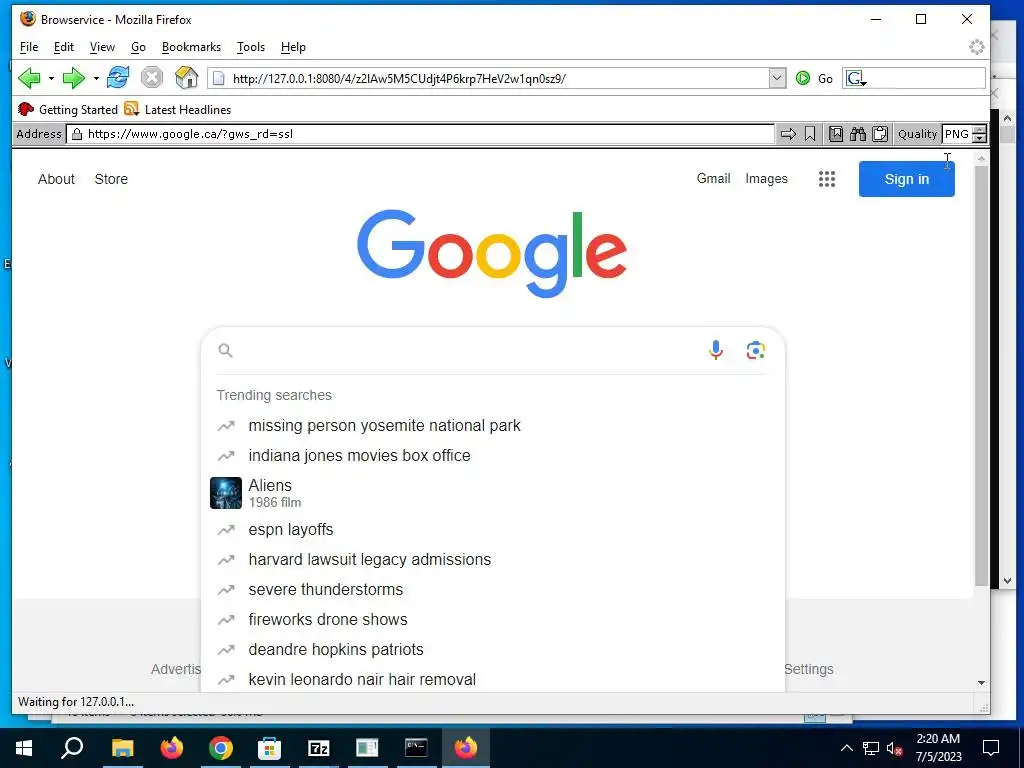The height and width of the screenshot is (768, 1024).
Task: Click the page scrollbar down arrow
Action: click(x=981, y=682)
